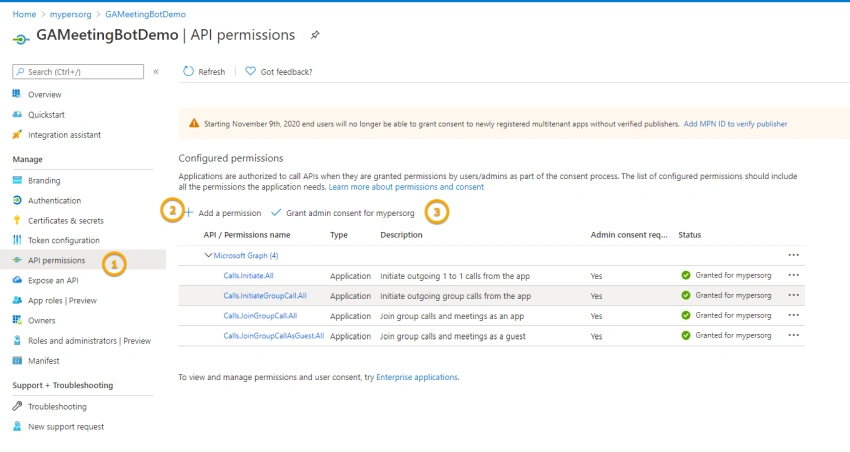
Task: Open Add MPN ID to verify publisher link
Action: click(735, 124)
